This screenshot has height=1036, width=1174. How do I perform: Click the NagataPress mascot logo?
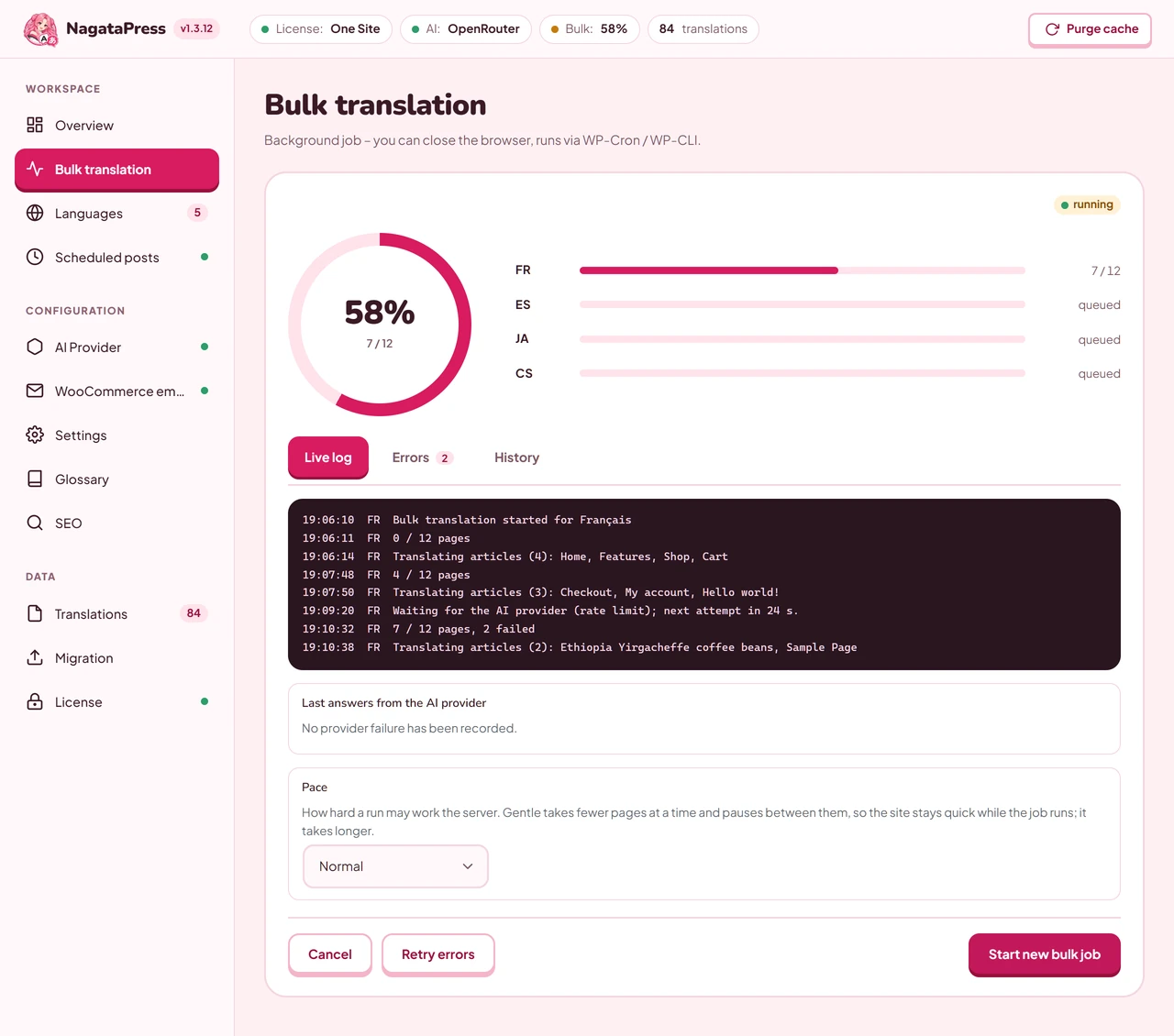40,29
